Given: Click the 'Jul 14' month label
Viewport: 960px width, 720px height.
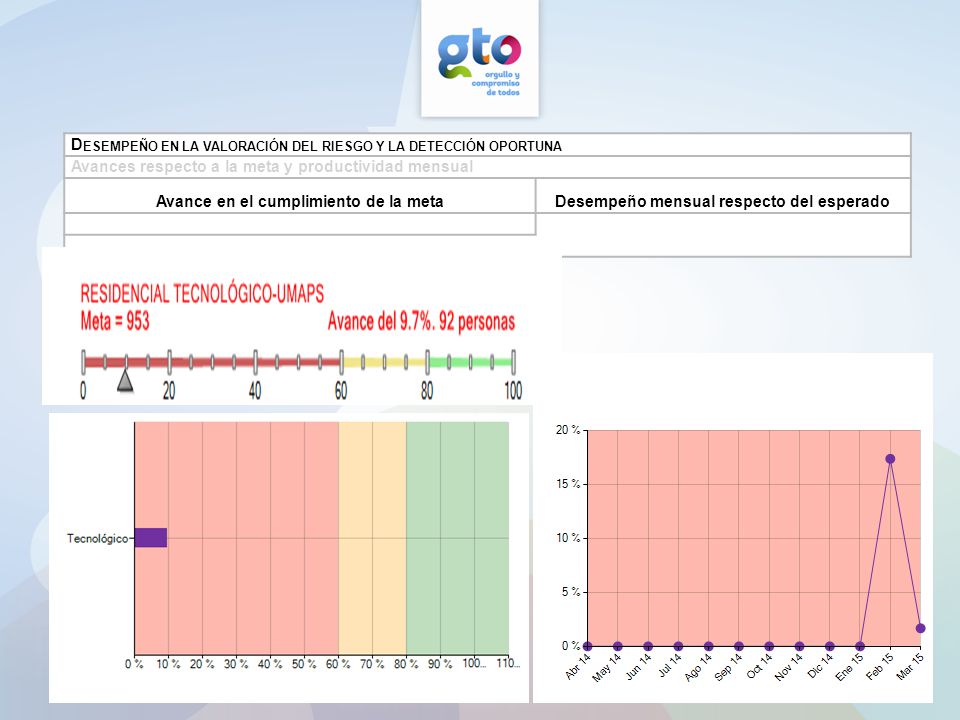Looking at the screenshot, I should tap(670, 666).
